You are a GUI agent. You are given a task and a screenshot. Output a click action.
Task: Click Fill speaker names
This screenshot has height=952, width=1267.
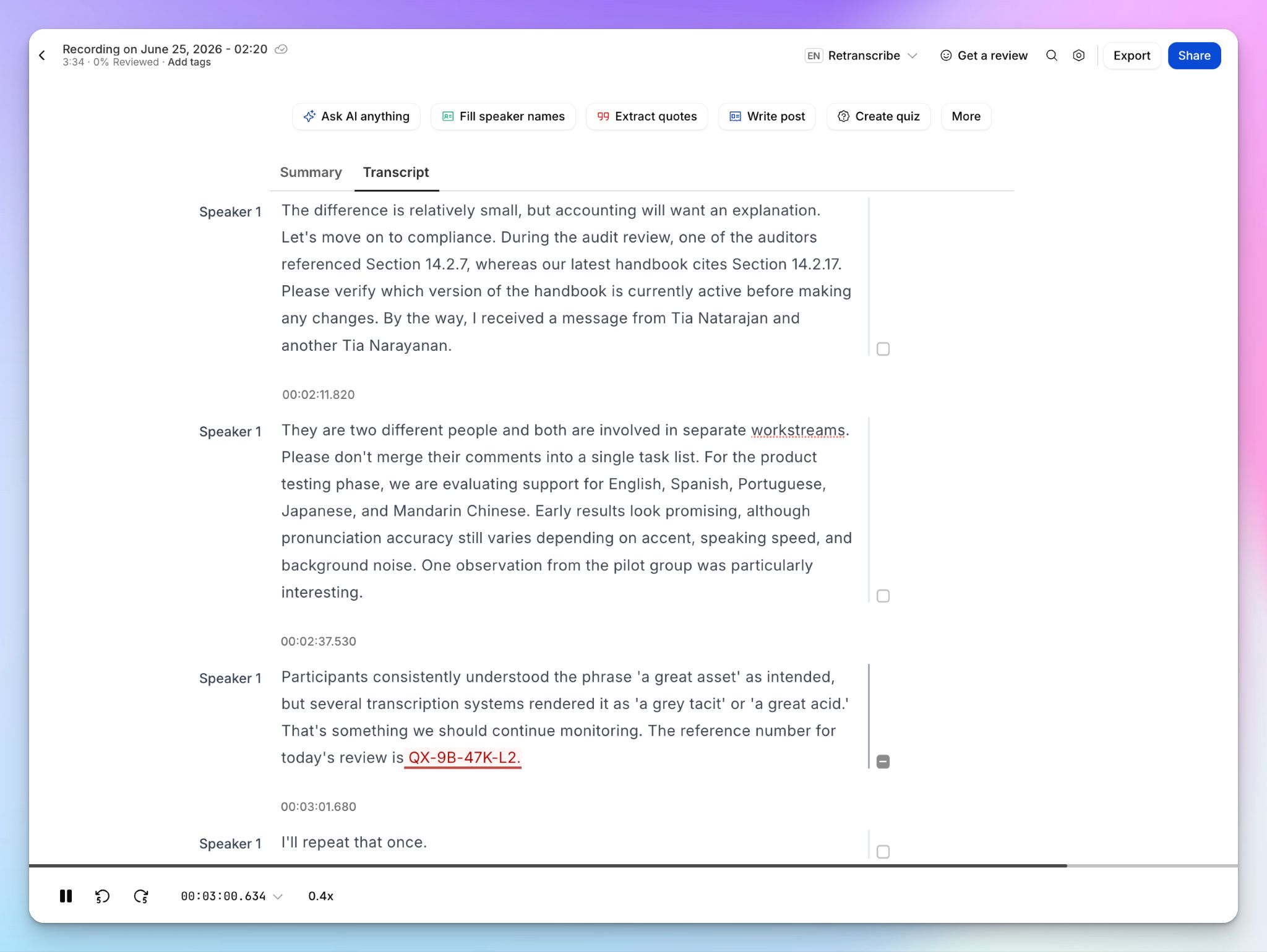(503, 116)
